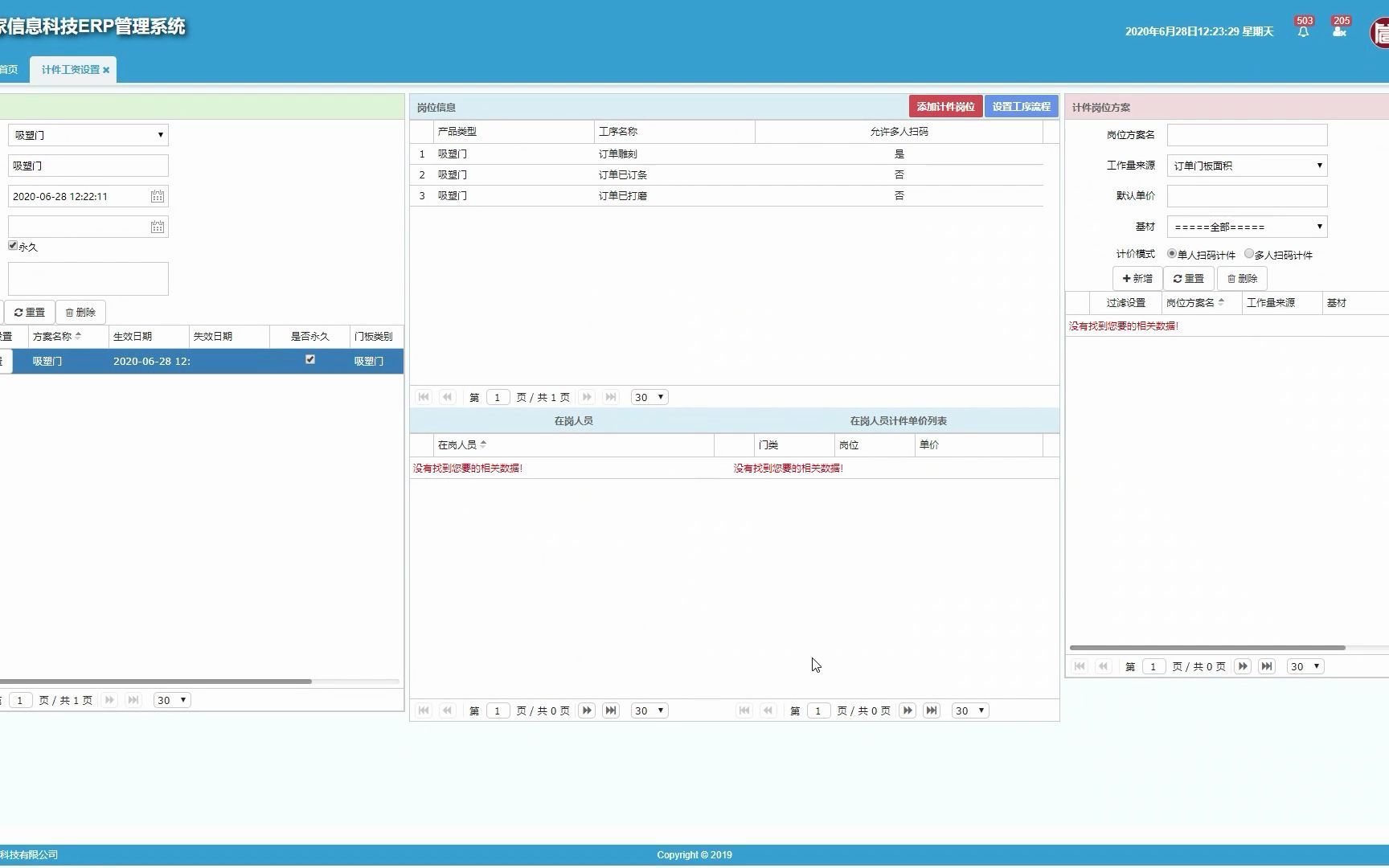Focus the 岗位方案名 input field
Viewport: 1389px width, 868px height.
pos(1248,135)
